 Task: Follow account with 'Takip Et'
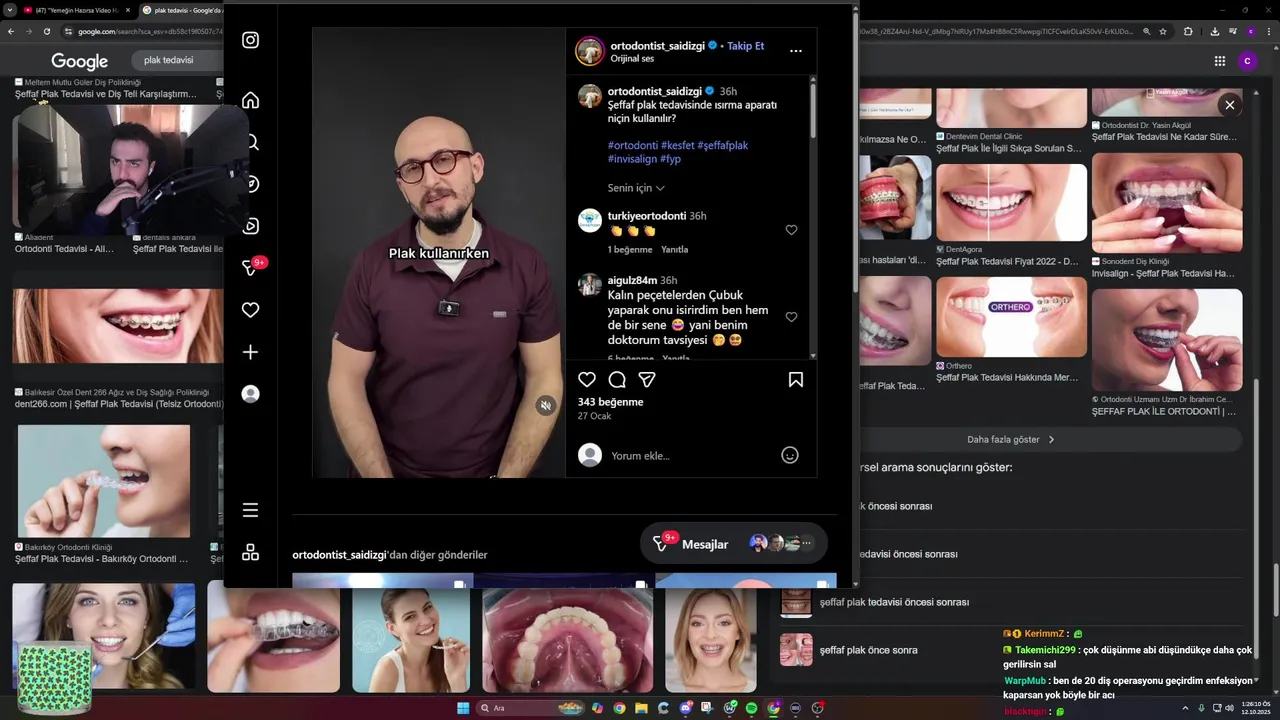click(x=745, y=46)
